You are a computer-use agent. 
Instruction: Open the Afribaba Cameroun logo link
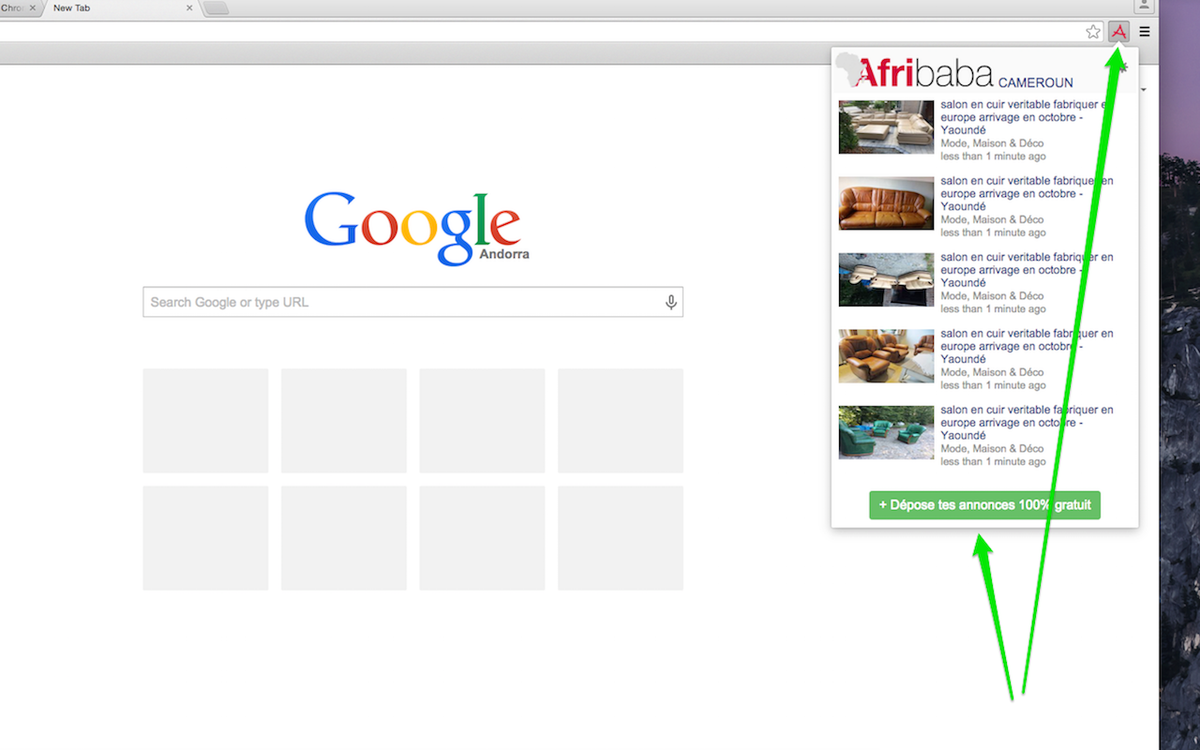tap(955, 72)
